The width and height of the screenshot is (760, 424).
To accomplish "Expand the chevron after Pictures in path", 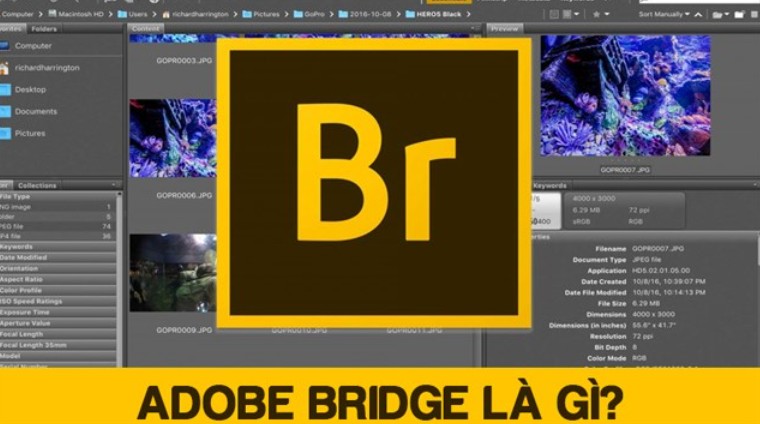I will 286,14.
